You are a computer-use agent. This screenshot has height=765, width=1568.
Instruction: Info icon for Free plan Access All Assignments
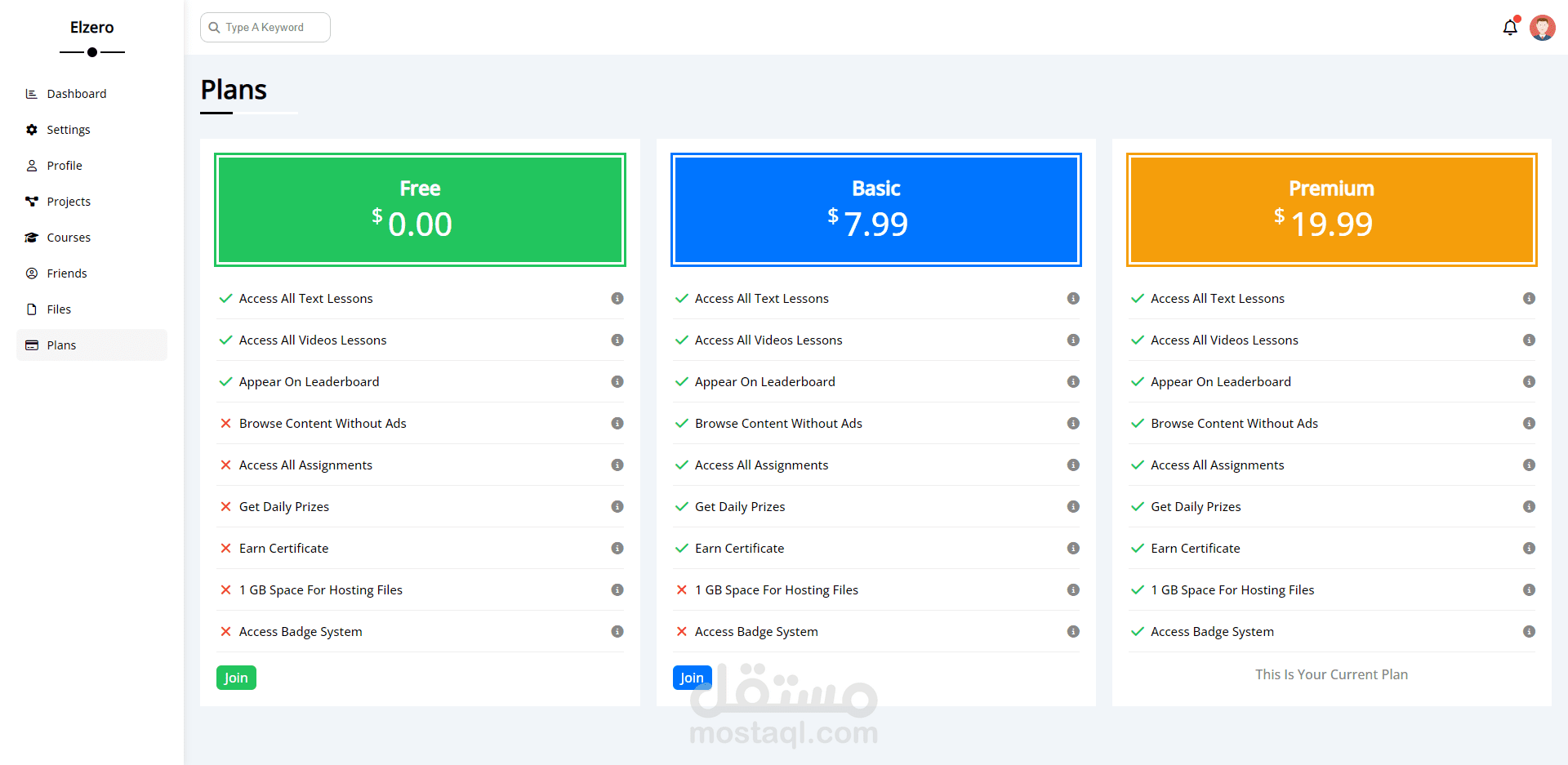point(617,465)
